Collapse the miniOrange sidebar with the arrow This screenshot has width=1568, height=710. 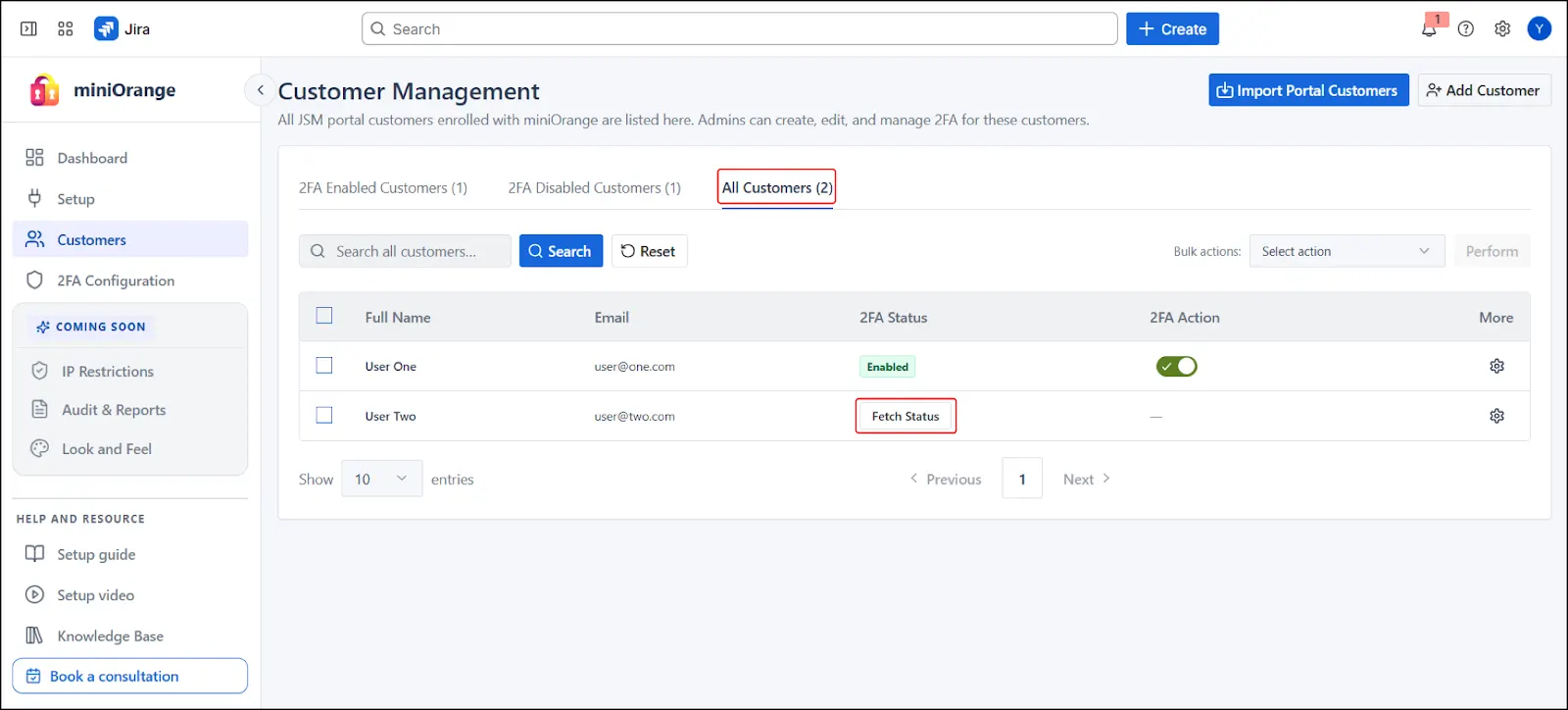[260, 90]
